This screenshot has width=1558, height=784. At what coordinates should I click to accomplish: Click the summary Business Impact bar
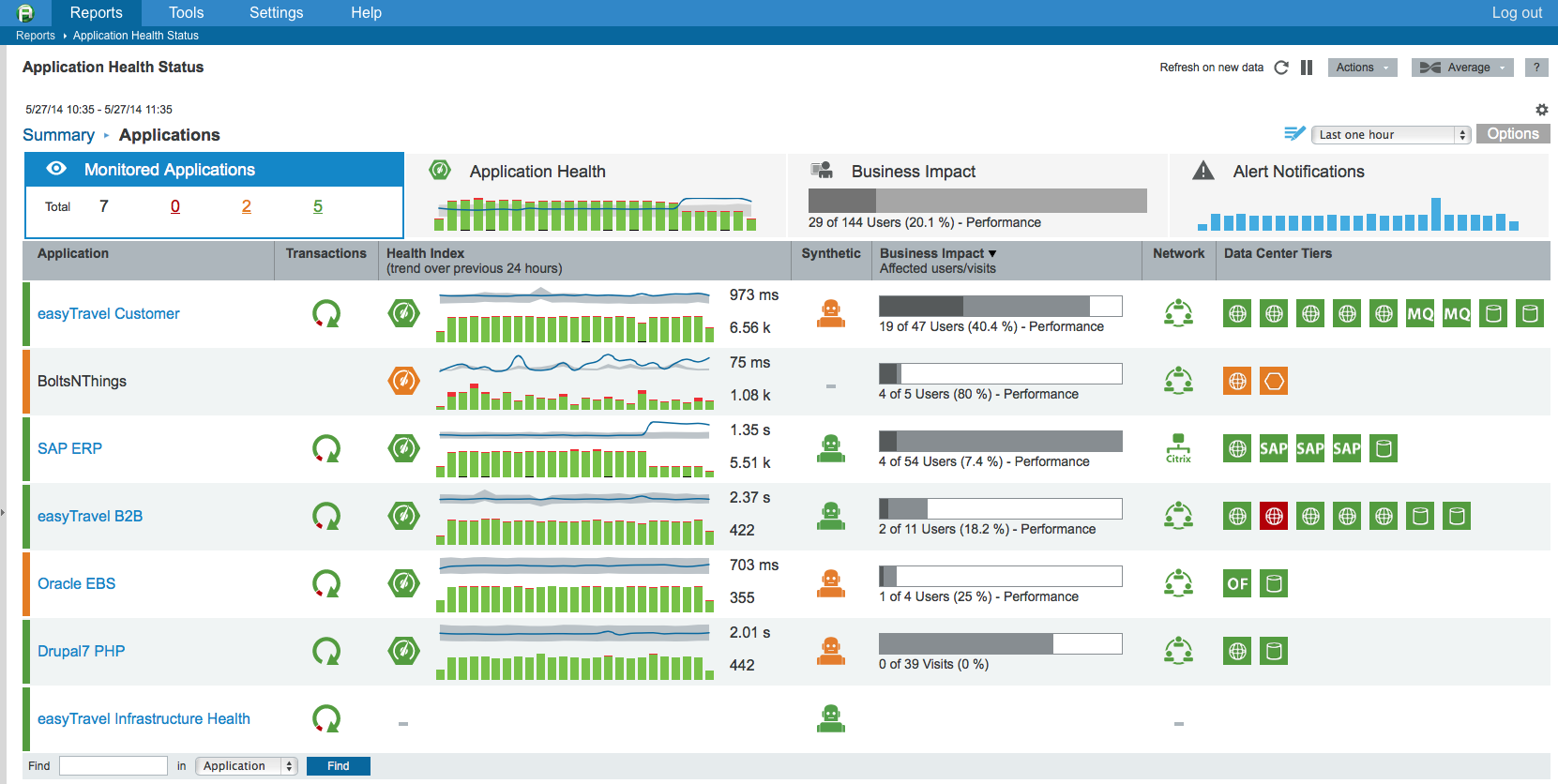(977, 201)
